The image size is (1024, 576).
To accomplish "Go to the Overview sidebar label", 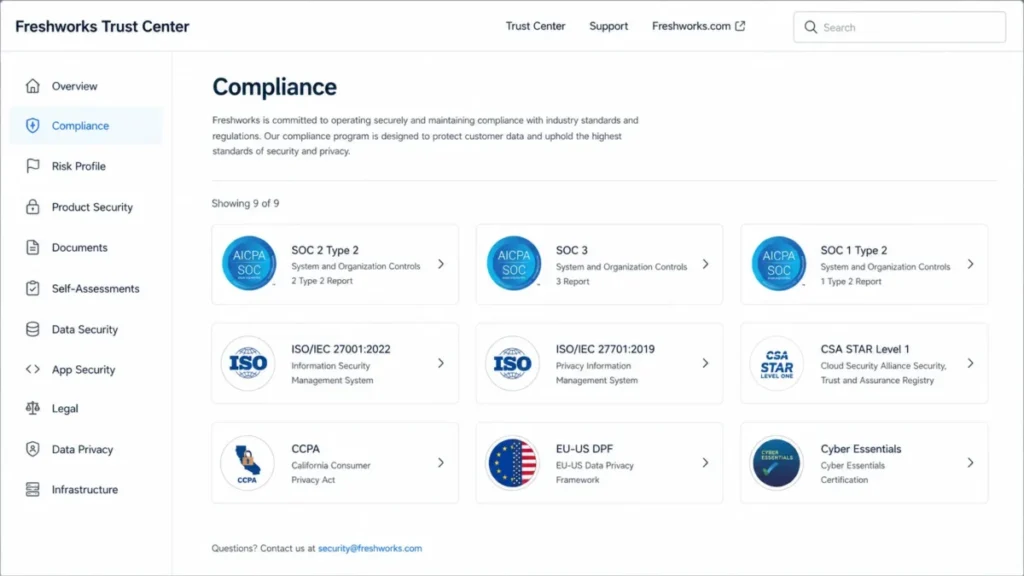I will [x=74, y=86].
